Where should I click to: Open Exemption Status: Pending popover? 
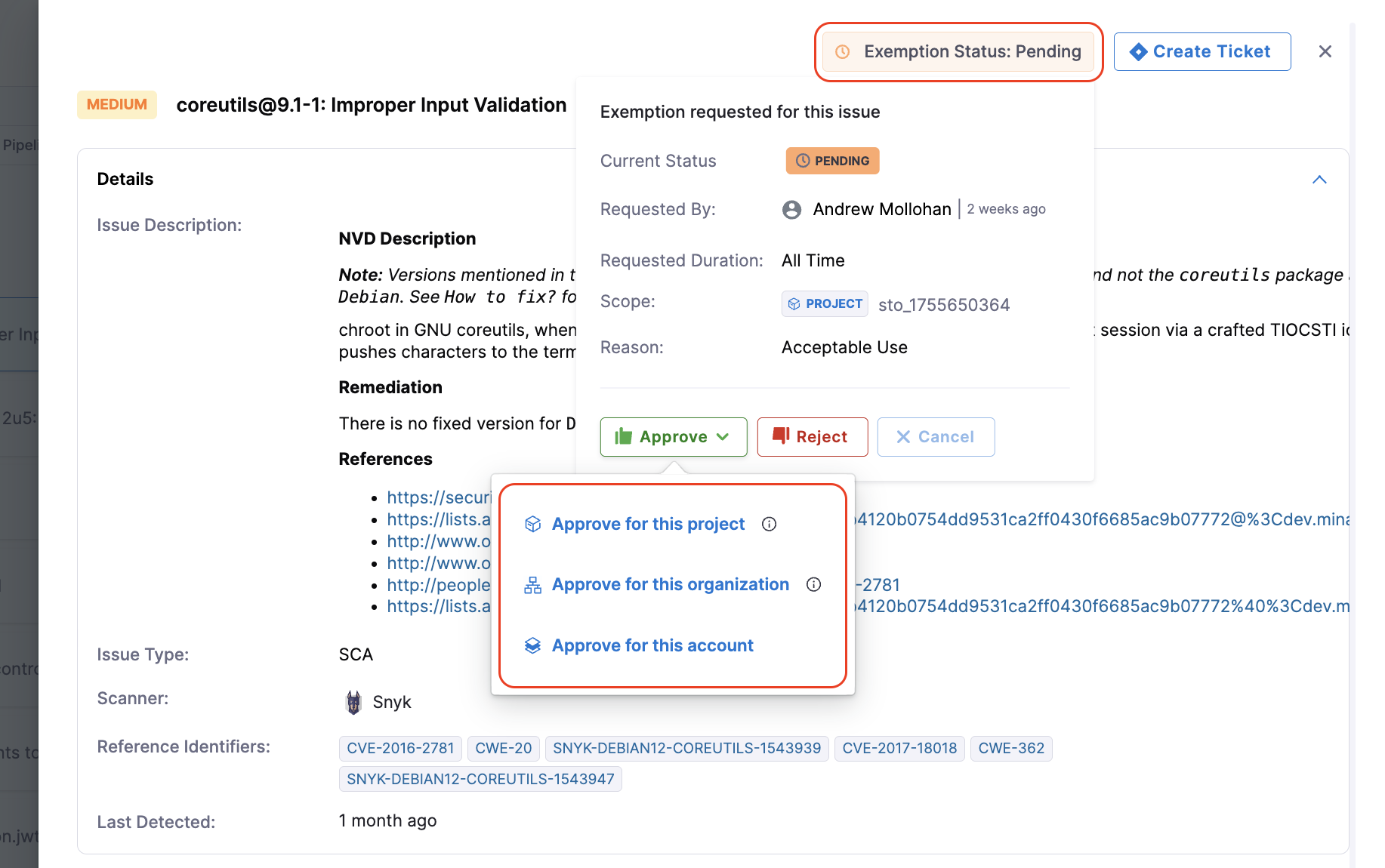click(958, 51)
